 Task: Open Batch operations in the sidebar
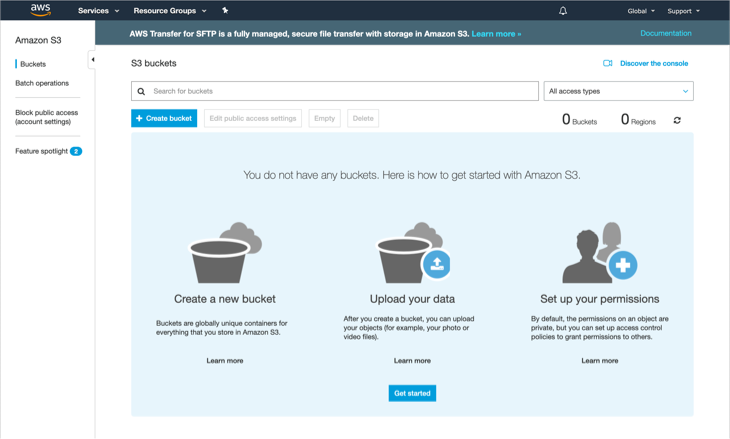pyautogui.click(x=42, y=83)
